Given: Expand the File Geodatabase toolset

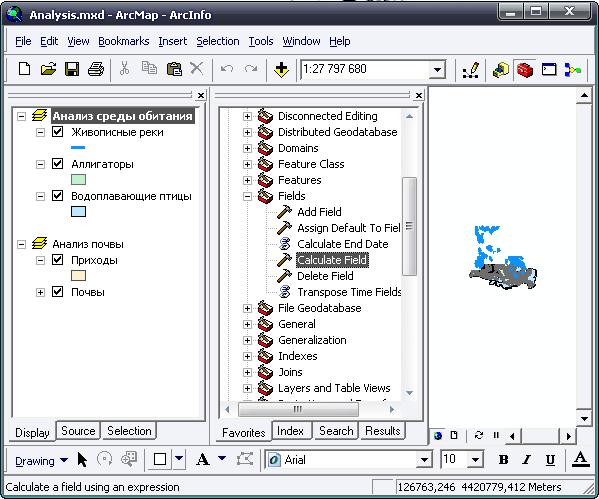Looking at the screenshot, I should [x=248, y=308].
